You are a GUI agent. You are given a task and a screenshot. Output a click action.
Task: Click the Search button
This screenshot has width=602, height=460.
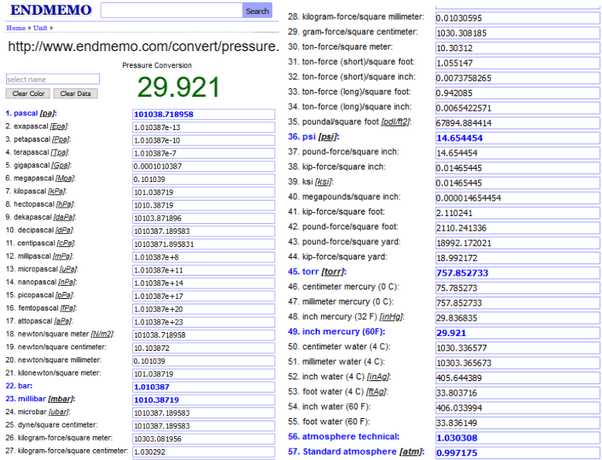257,11
